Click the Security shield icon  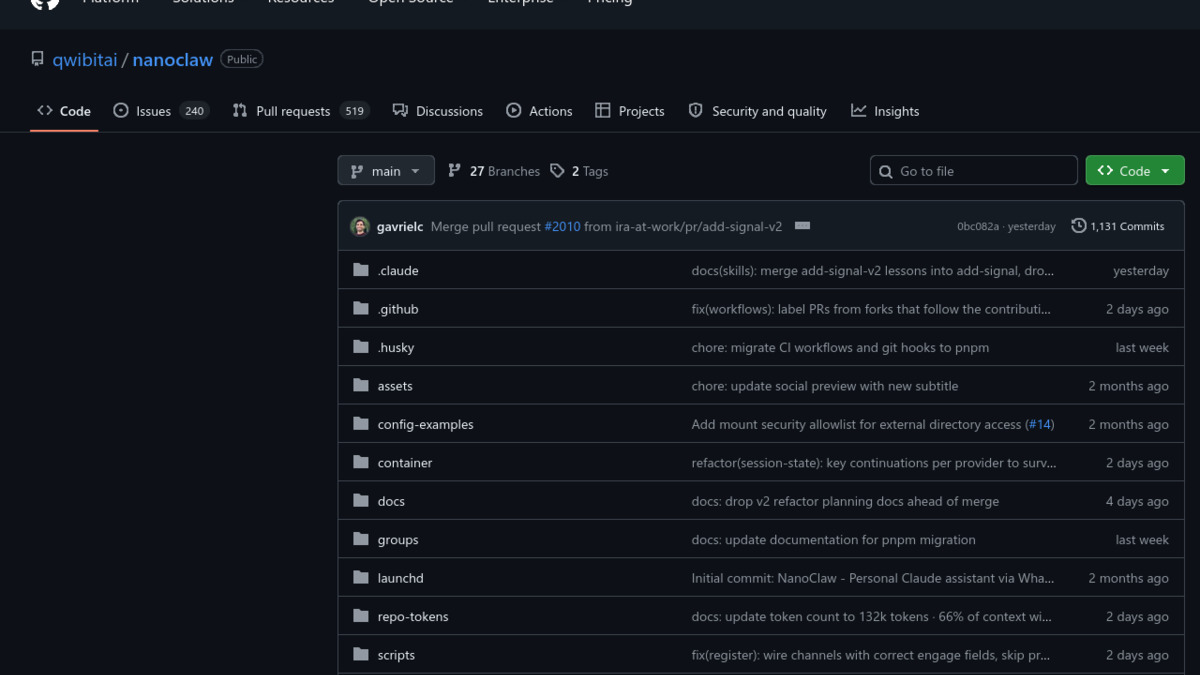pyautogui.click(x=695, y=111)
